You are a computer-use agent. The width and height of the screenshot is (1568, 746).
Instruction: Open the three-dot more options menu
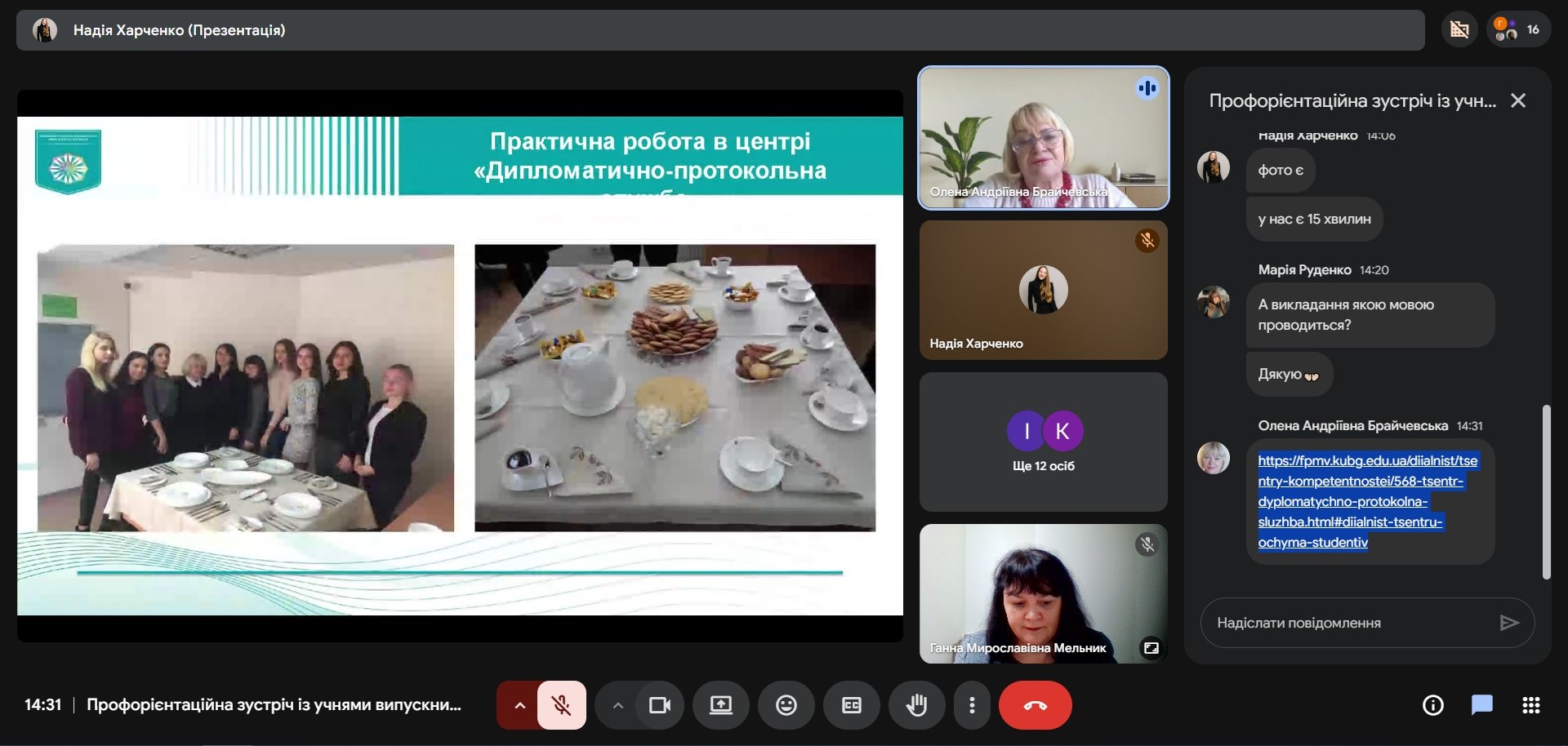click(x=972, y=705)
